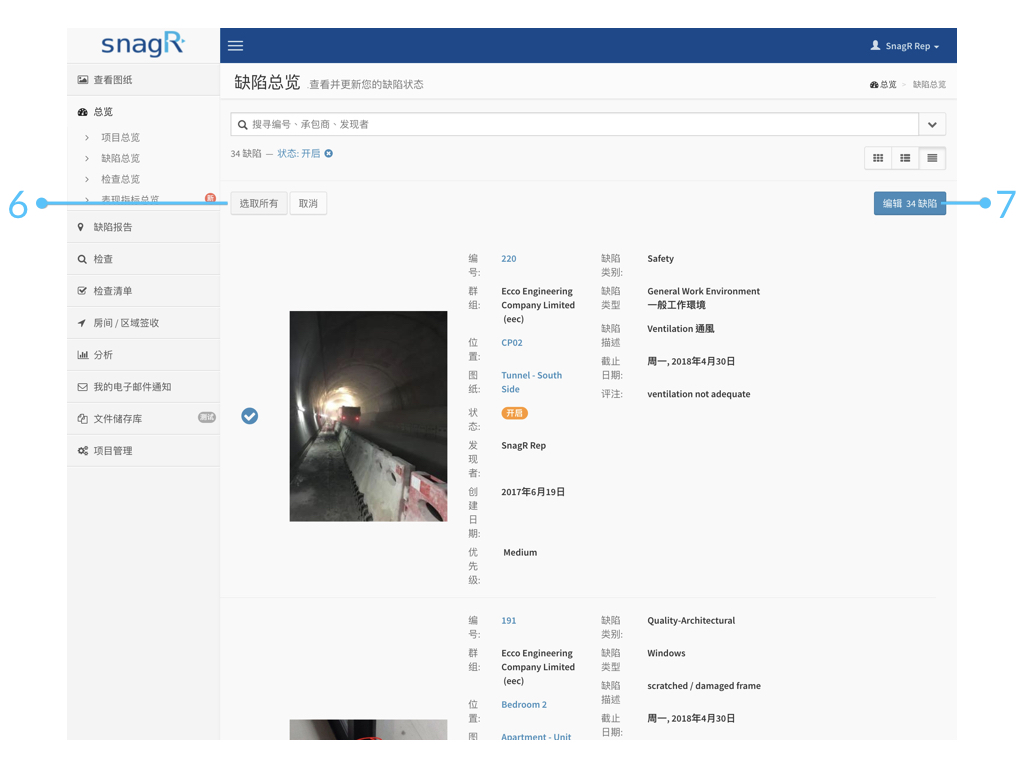Image resolution: width=1024 pixels, height=768 pixels.
Task: Click the text 'ventilation not adequate'
Action: (x=699, y=394)
